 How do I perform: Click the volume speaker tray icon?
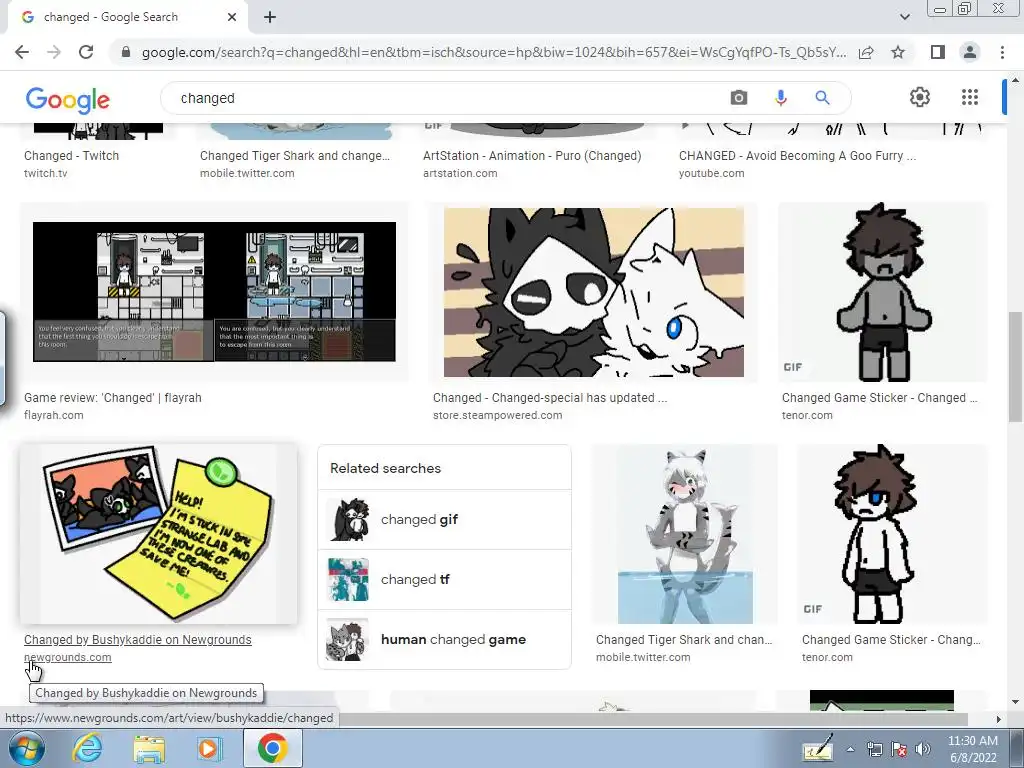[x=923, y=749]
